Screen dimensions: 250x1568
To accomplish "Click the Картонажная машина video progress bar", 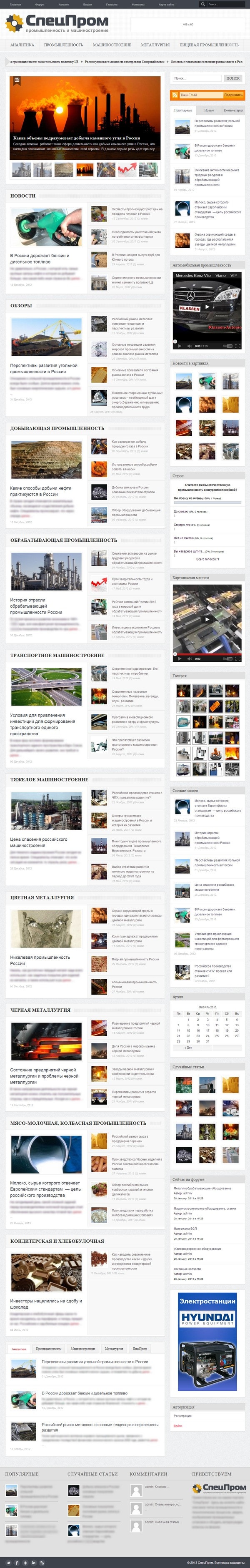I will tap(207, 654).
